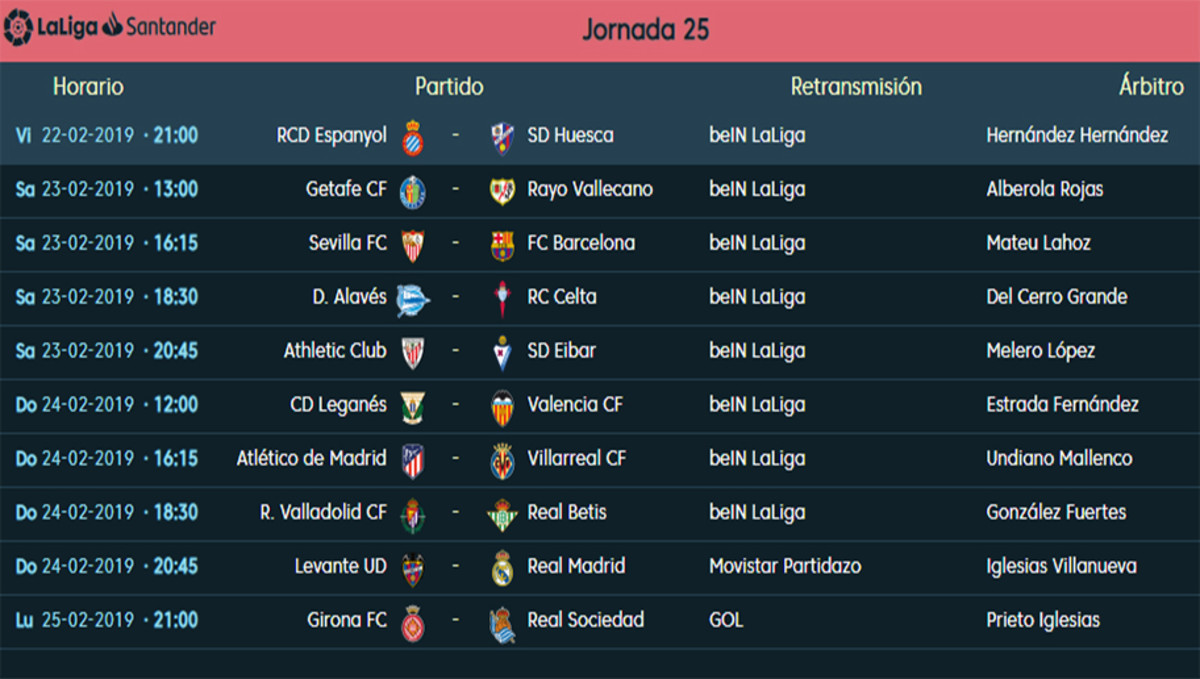Open the Atlético de Madrid crest

tap(413, 460)
